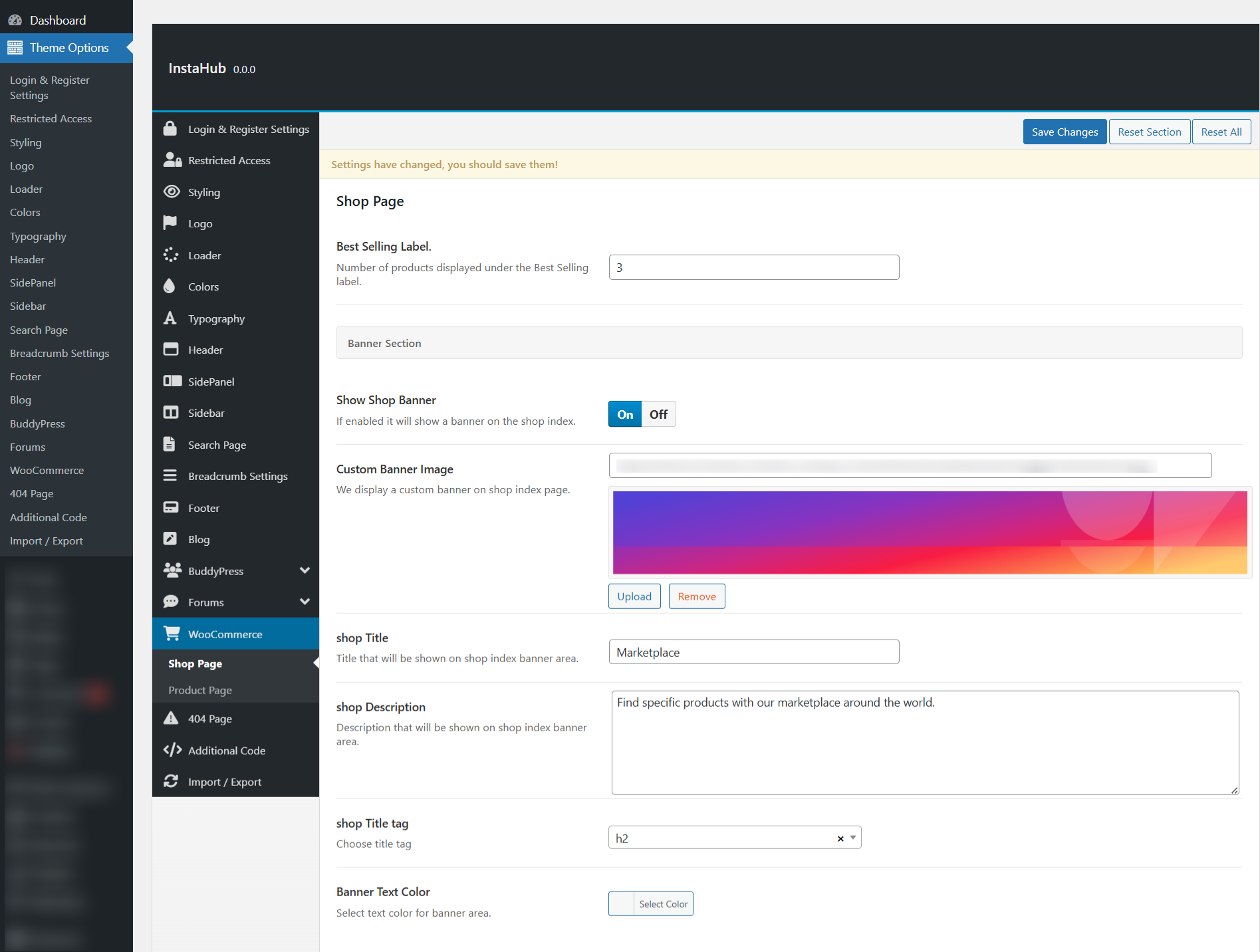Screen dimensions: 1260x952
Task: Click the Save Changes button
Action: [1065, 132]
